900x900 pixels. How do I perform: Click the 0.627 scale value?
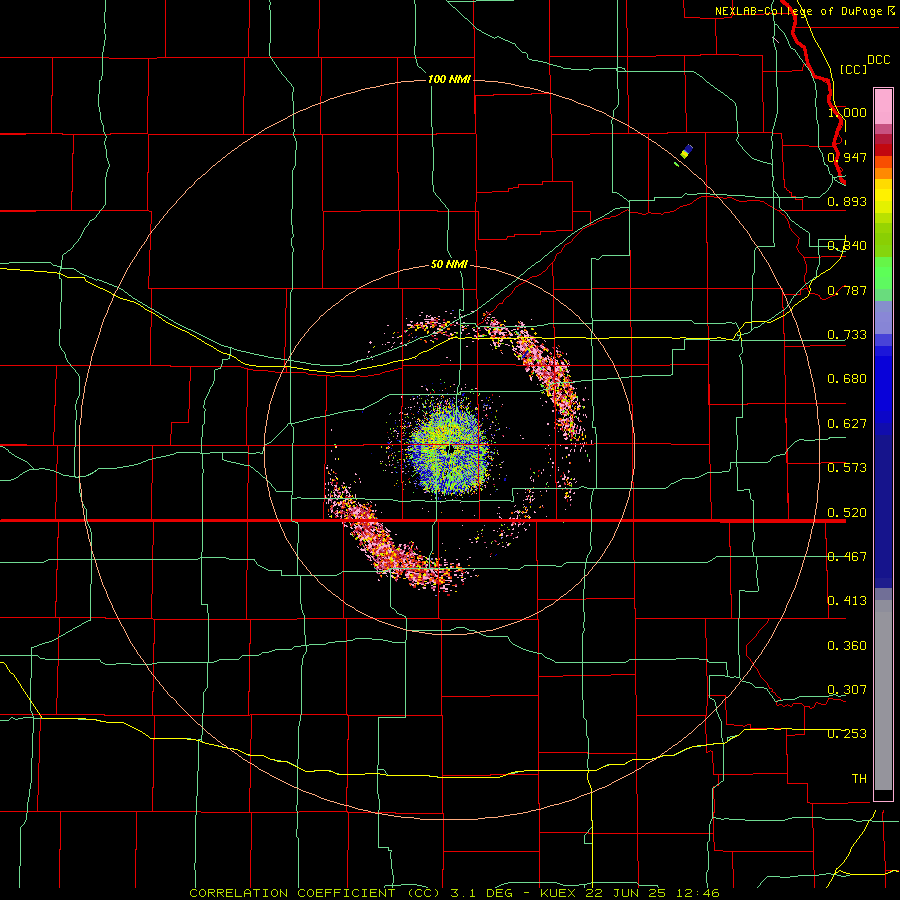pos(847,423)
